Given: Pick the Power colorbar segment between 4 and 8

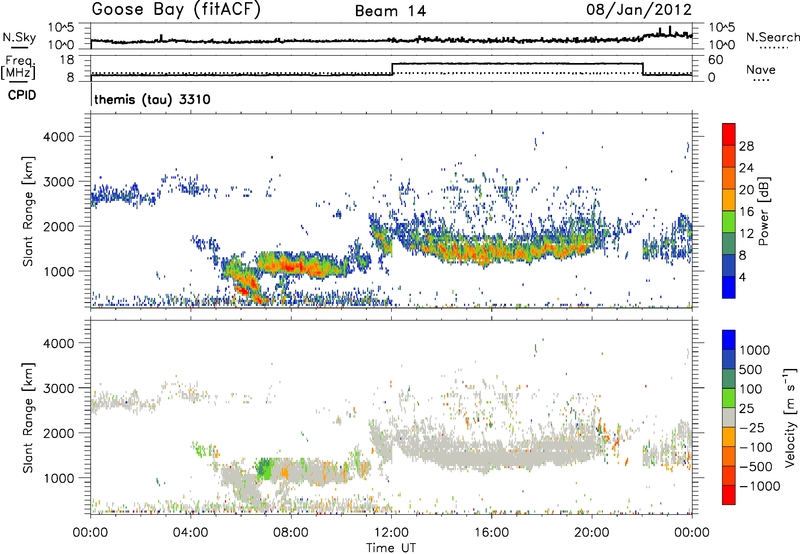Looking at the screenshot, I should pyautogui.click(x=729, y=266).
